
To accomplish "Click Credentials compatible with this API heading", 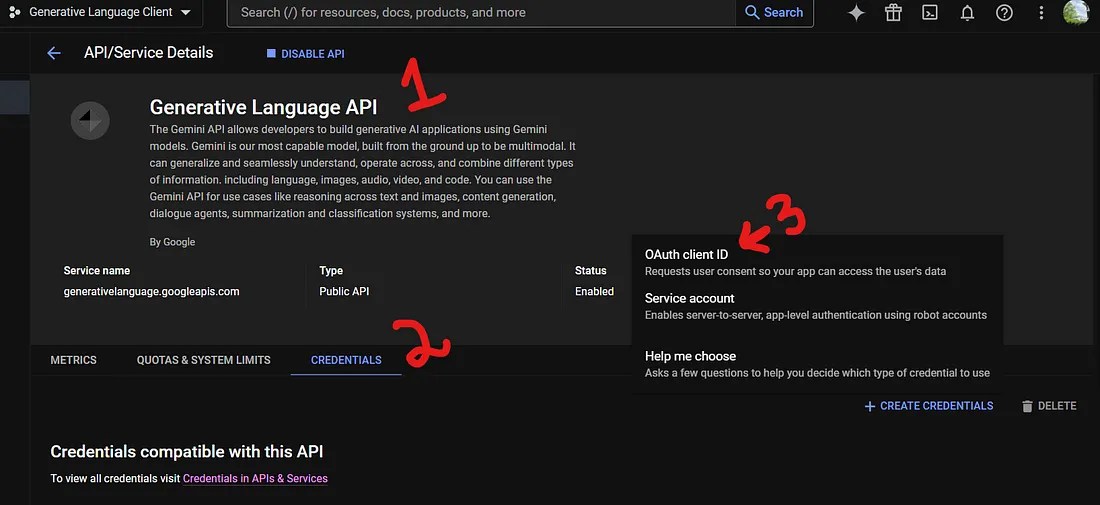I will coord(187,452).
